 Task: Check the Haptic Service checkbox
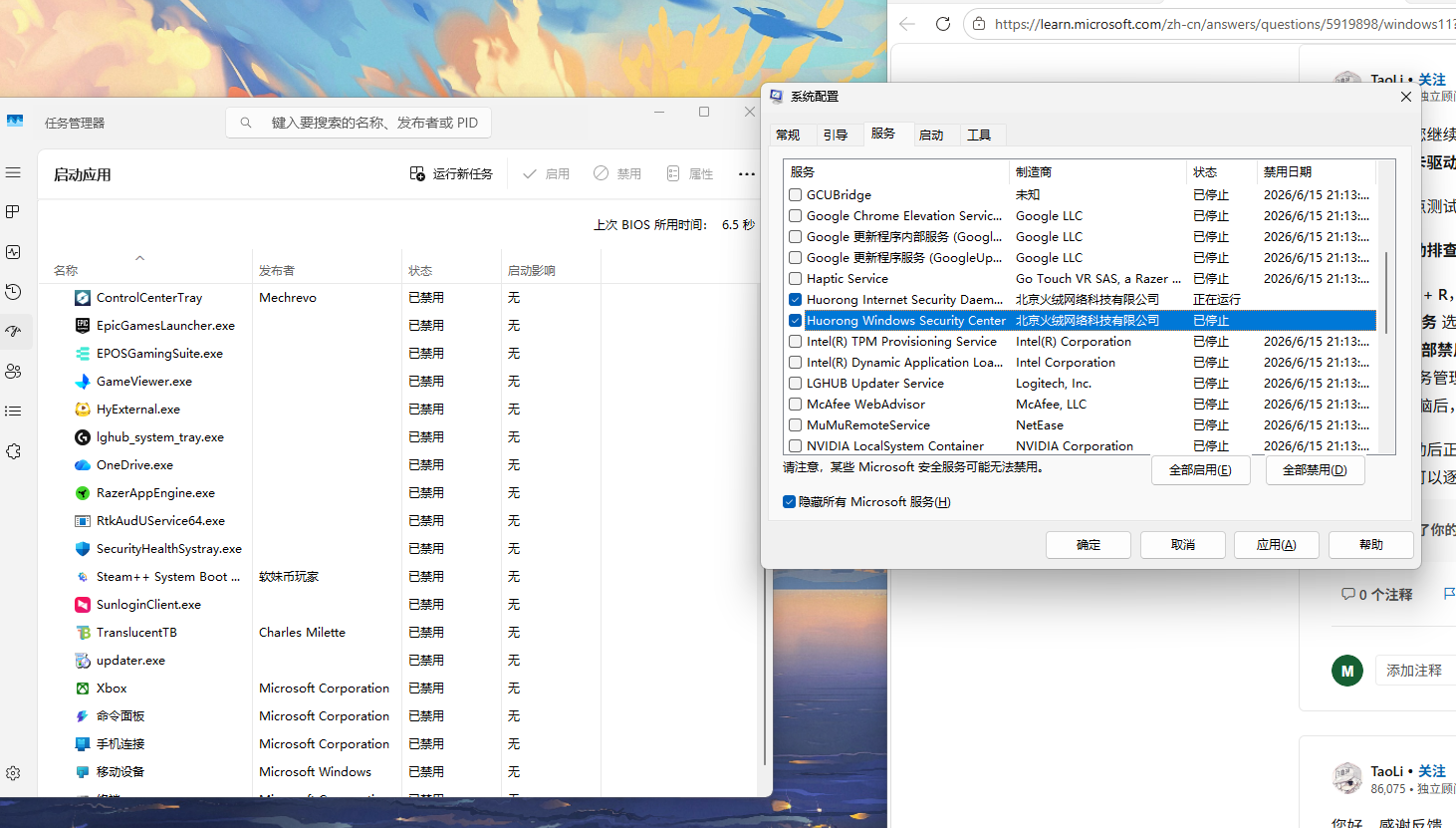click(795, 279)
